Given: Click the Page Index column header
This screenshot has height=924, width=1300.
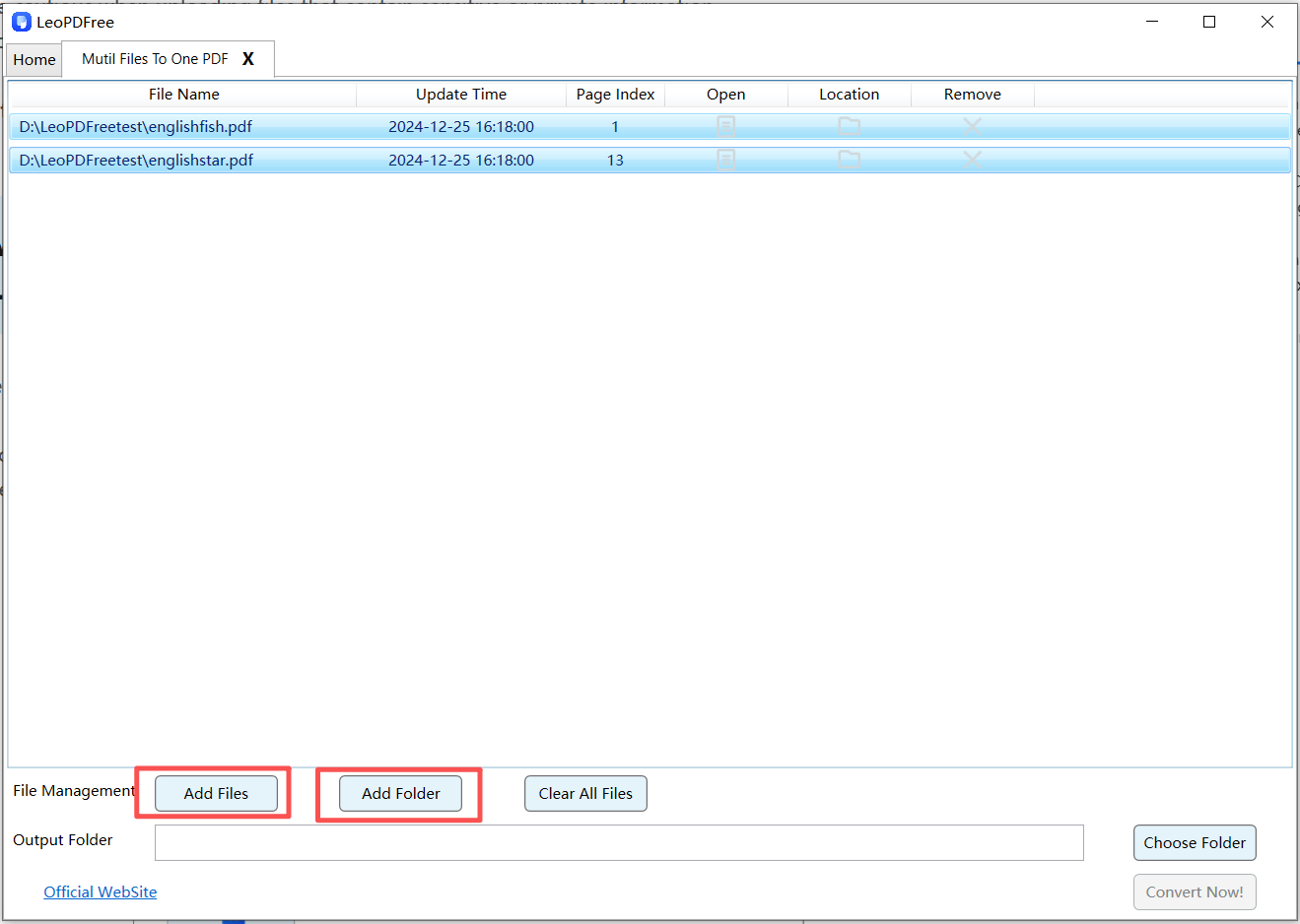Looking at the screenshot, I should 615,94.
